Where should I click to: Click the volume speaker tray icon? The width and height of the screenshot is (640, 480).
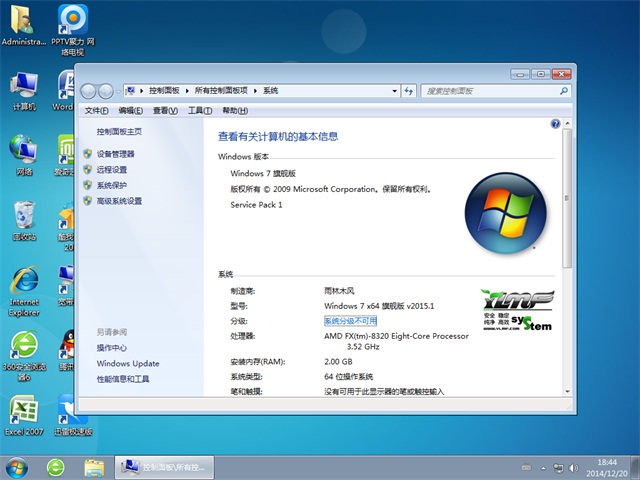click(573, 468)
